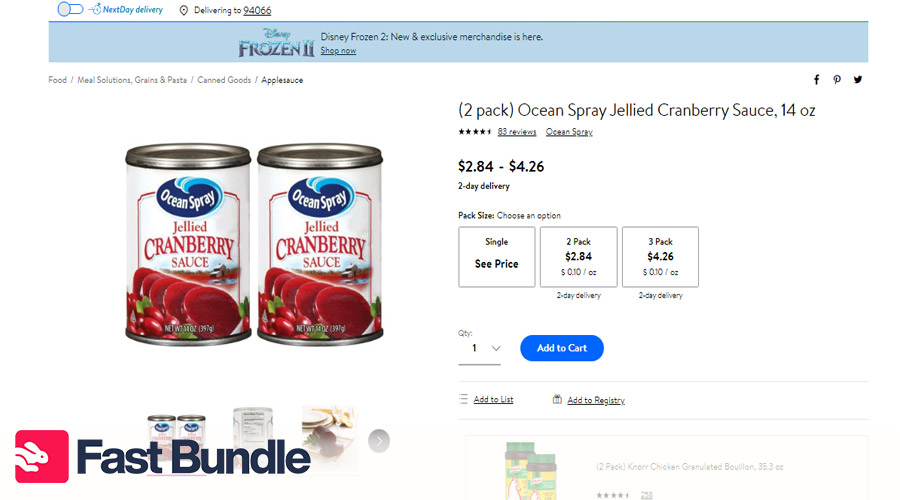Screen dimensions: 900x500
Task: Change delivery zip code 94066
Action: coord(258,10)
